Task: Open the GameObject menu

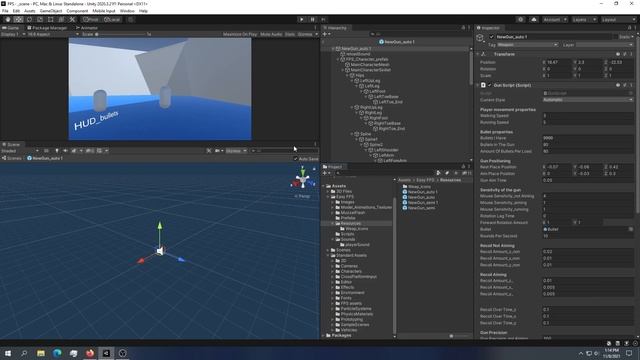Action: pos(51,11)
